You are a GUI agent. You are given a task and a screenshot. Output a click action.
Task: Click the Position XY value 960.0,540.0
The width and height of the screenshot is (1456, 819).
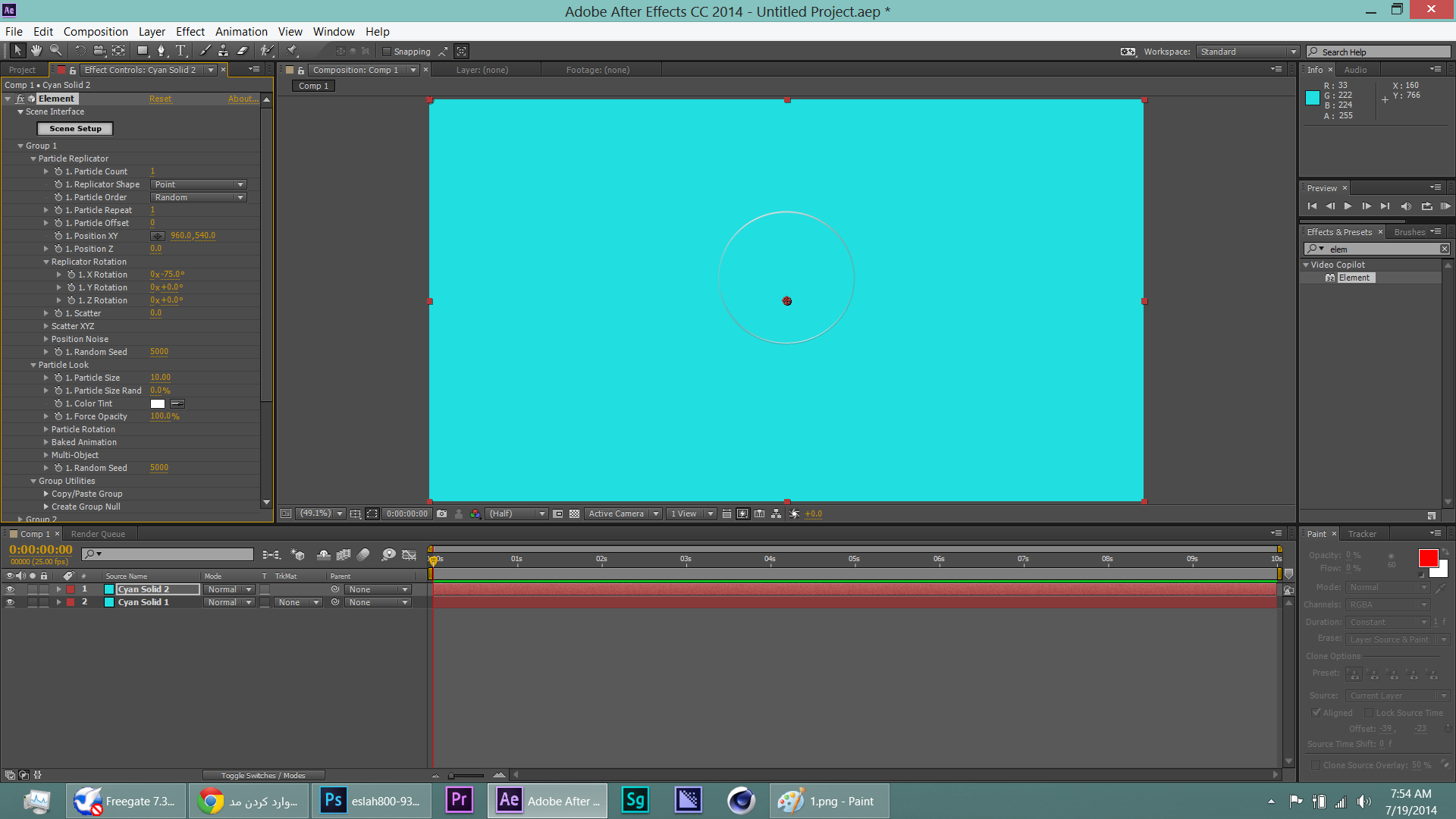194,235
